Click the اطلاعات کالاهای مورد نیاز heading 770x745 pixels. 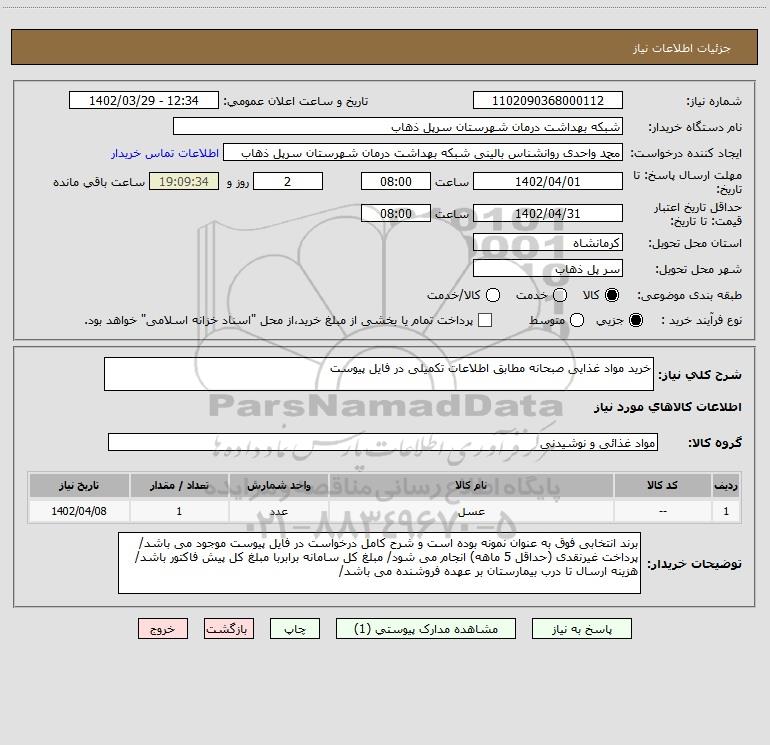point(667,407)
